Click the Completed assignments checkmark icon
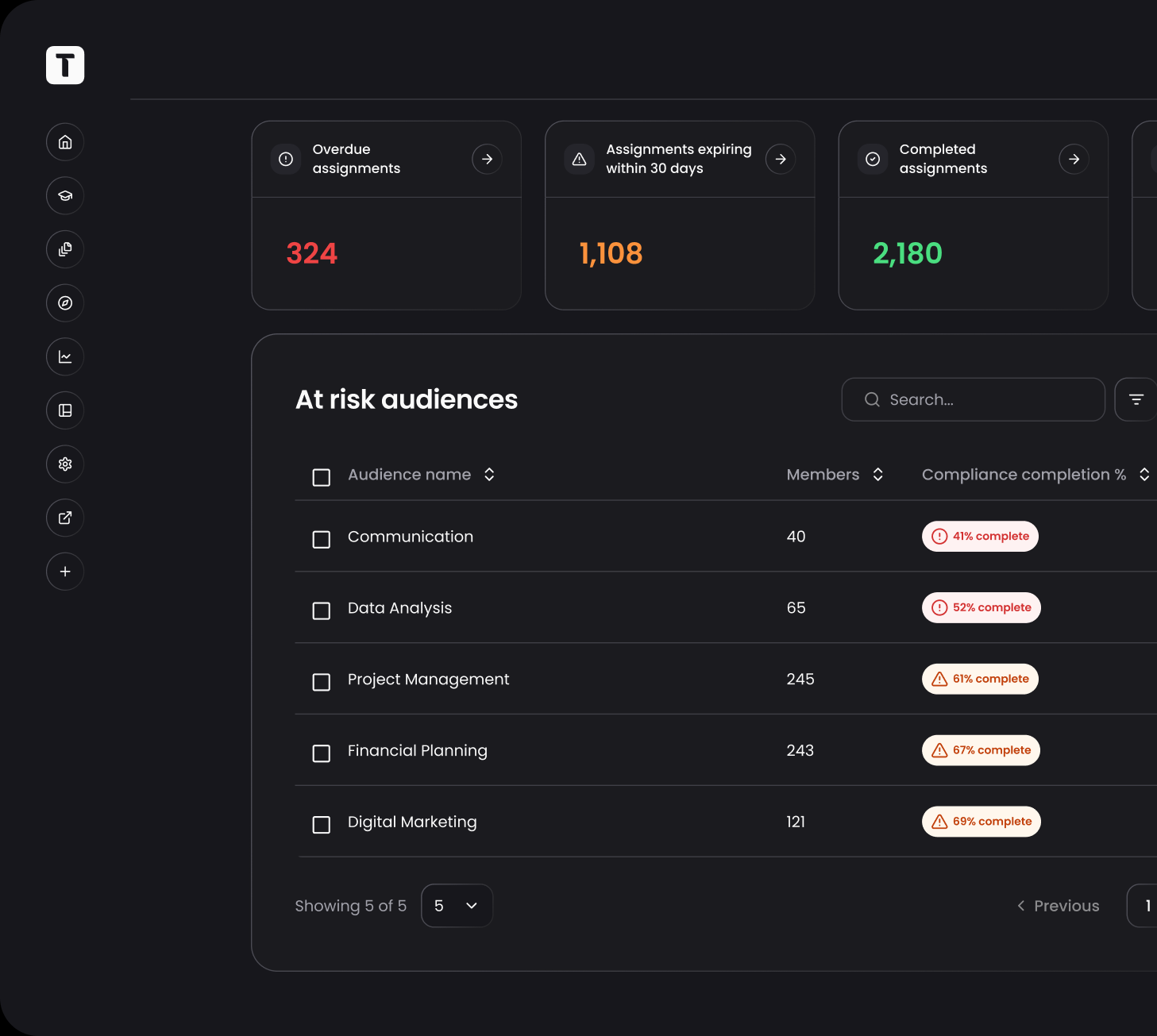1157x1036 pixels. (x=873, y=159)
